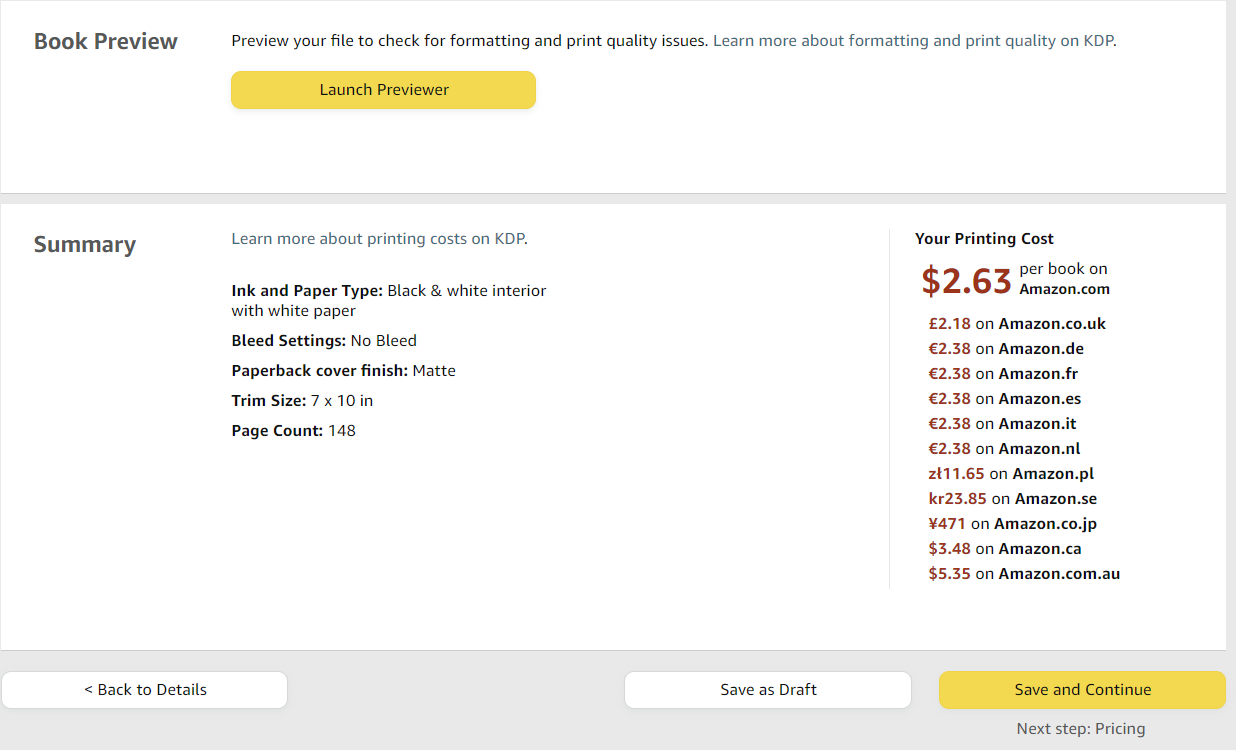Select the €2.38 on Amazon.nl line

click(1004, 449)
